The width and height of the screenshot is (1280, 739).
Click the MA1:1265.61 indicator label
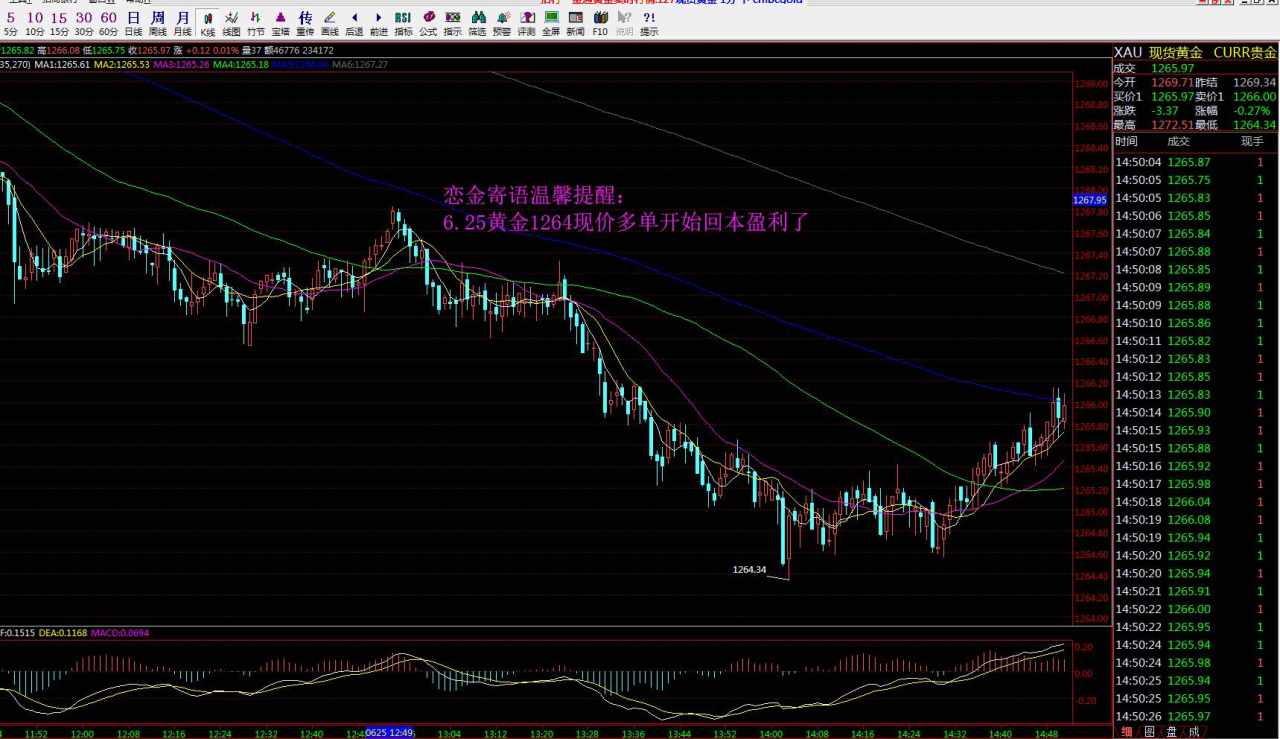[x=63, y=64]
